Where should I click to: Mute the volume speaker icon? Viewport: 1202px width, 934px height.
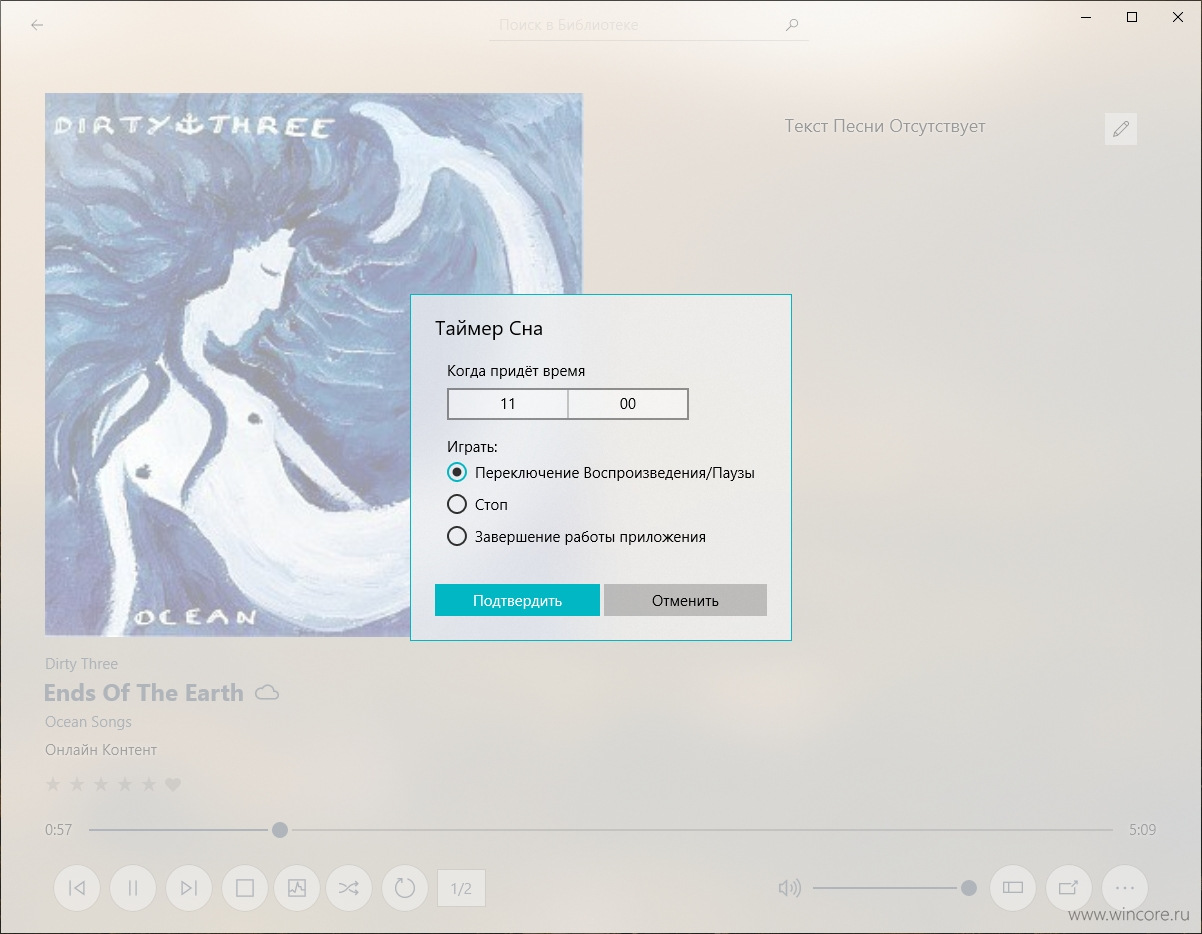pyautogui.click(x=790, y=887)
